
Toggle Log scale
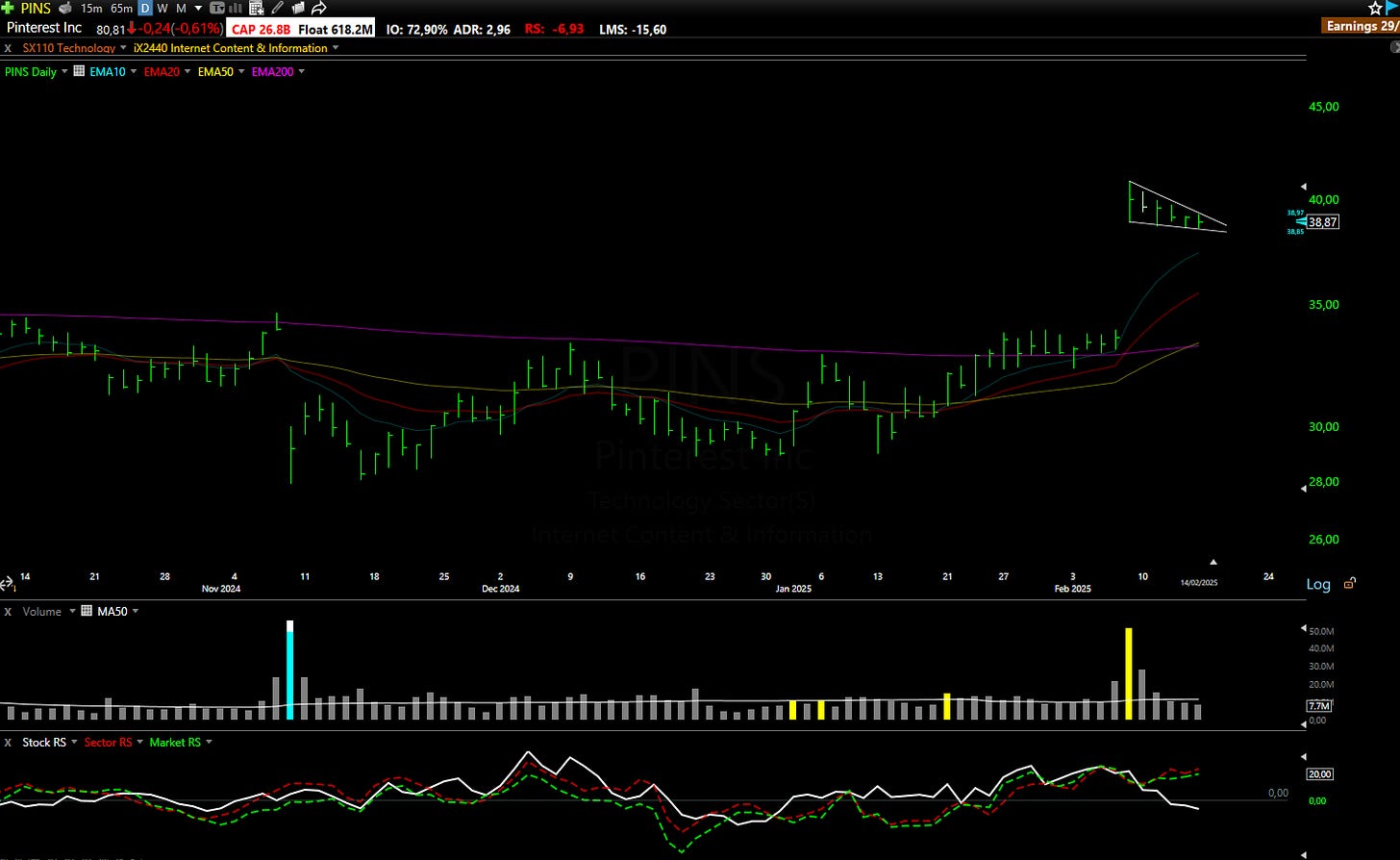click(x=1318, y=584)
